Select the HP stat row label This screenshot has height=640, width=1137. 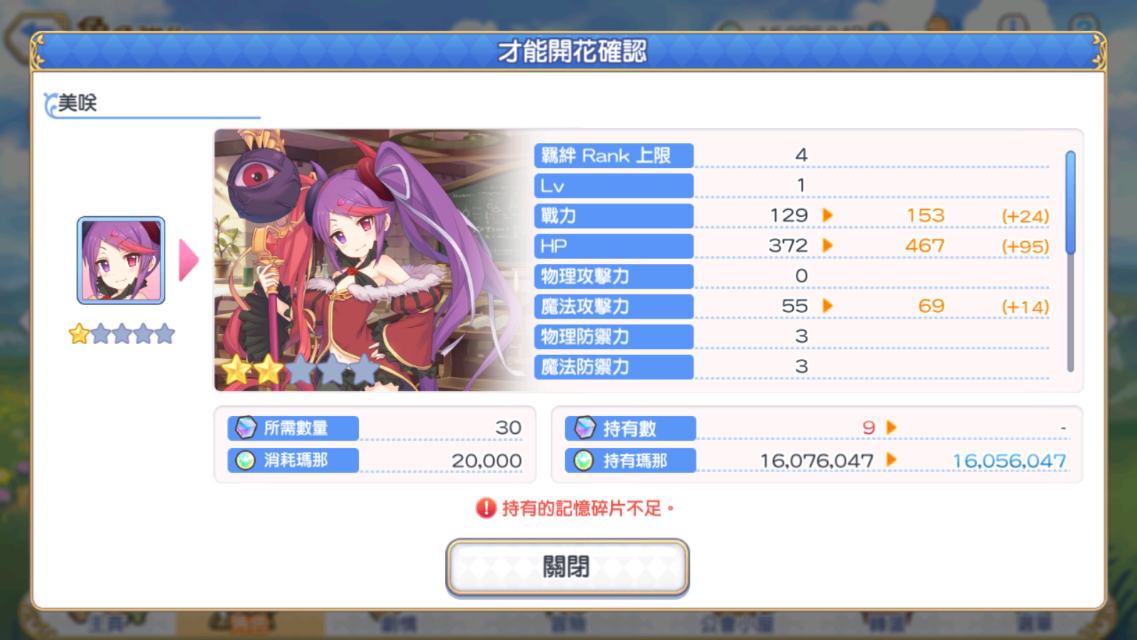(613, 246)
